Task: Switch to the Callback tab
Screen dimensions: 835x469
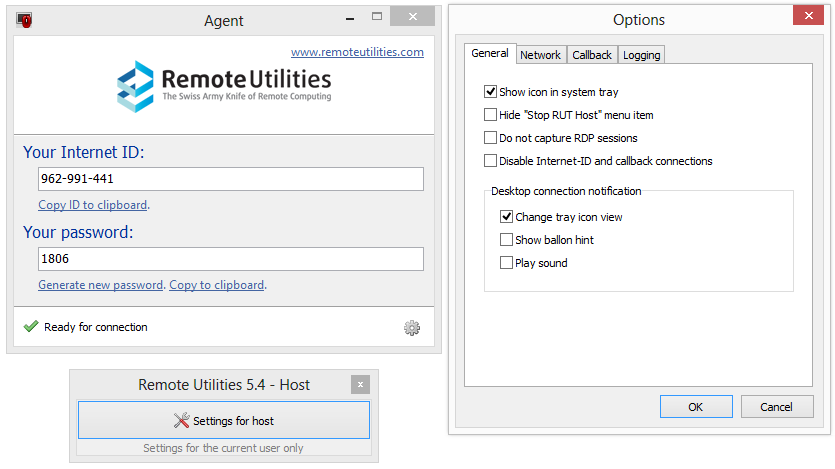Action: 592,55
